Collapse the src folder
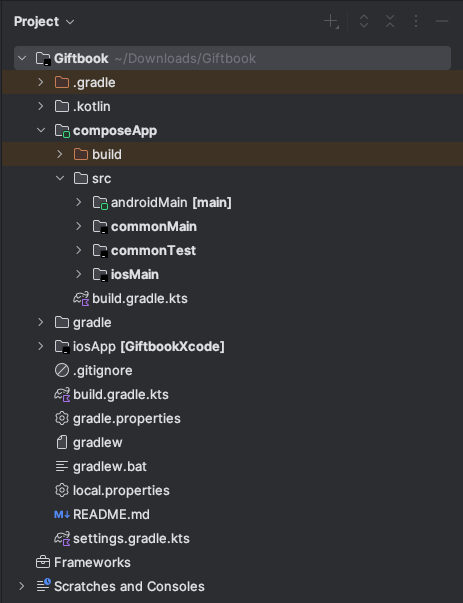Viewport: 463px width, 603px height. click(x=60, y=178)
